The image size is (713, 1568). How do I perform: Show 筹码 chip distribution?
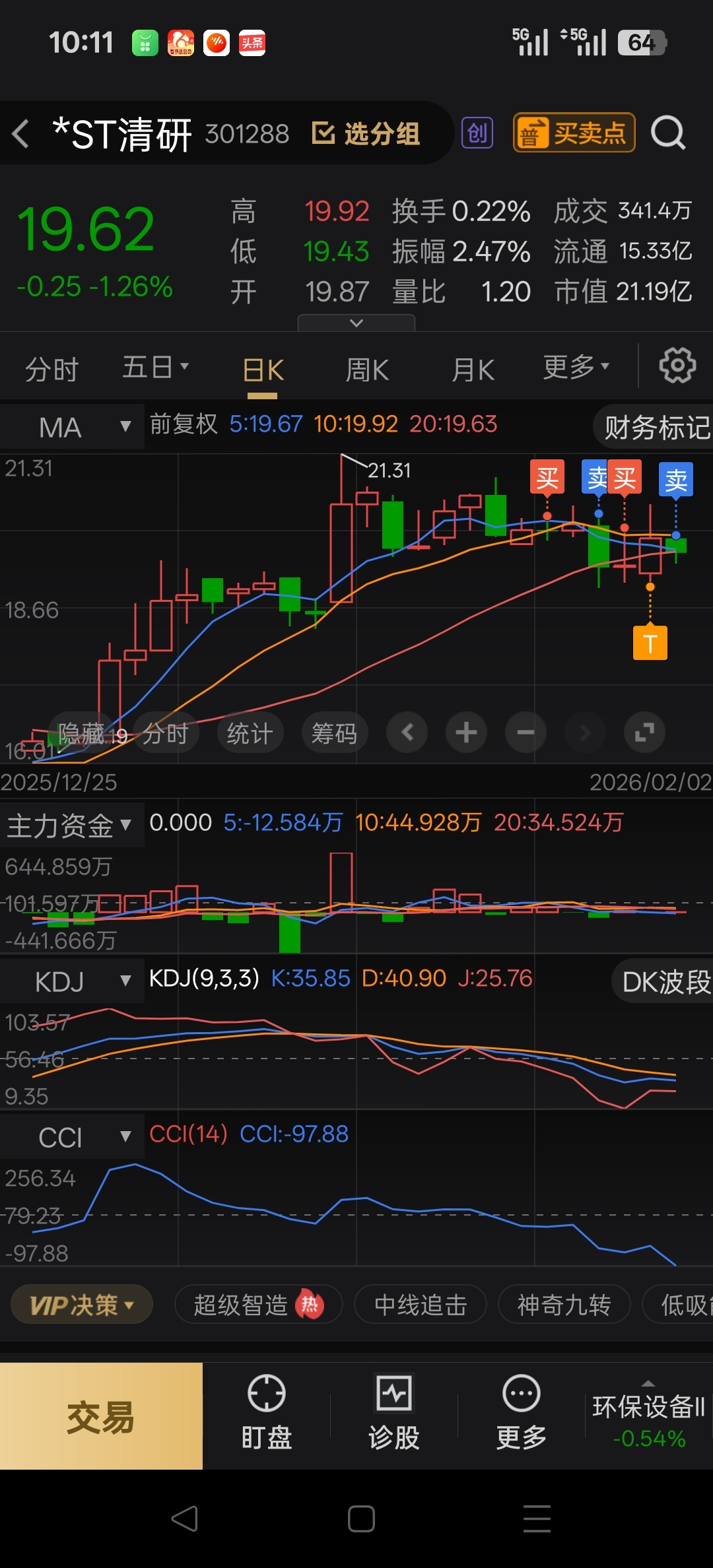[334, 733]
